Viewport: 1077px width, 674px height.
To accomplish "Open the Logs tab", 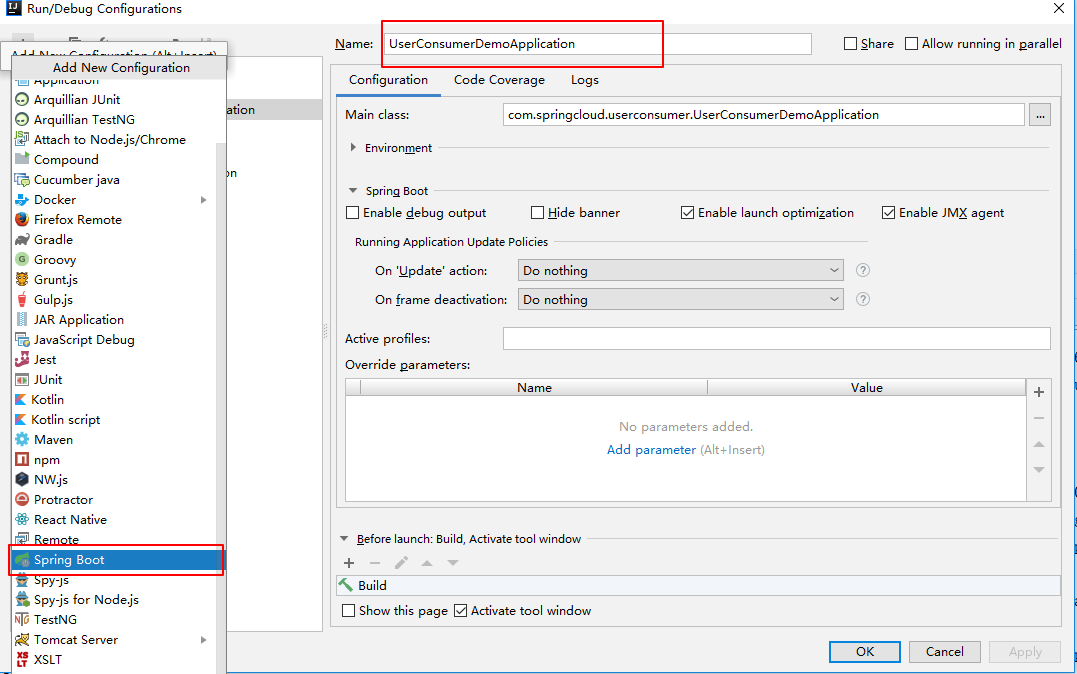I will [x=585, y=80].
